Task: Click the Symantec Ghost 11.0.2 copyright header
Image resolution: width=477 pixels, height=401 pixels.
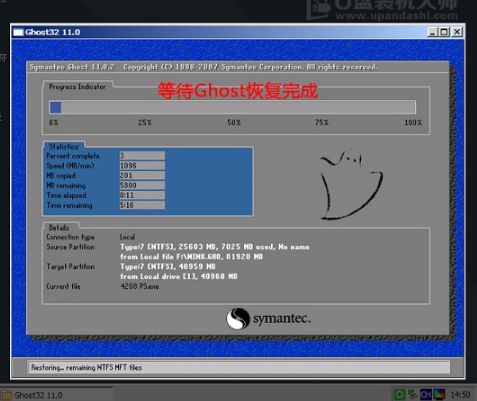Action: (x=204, y=67)
